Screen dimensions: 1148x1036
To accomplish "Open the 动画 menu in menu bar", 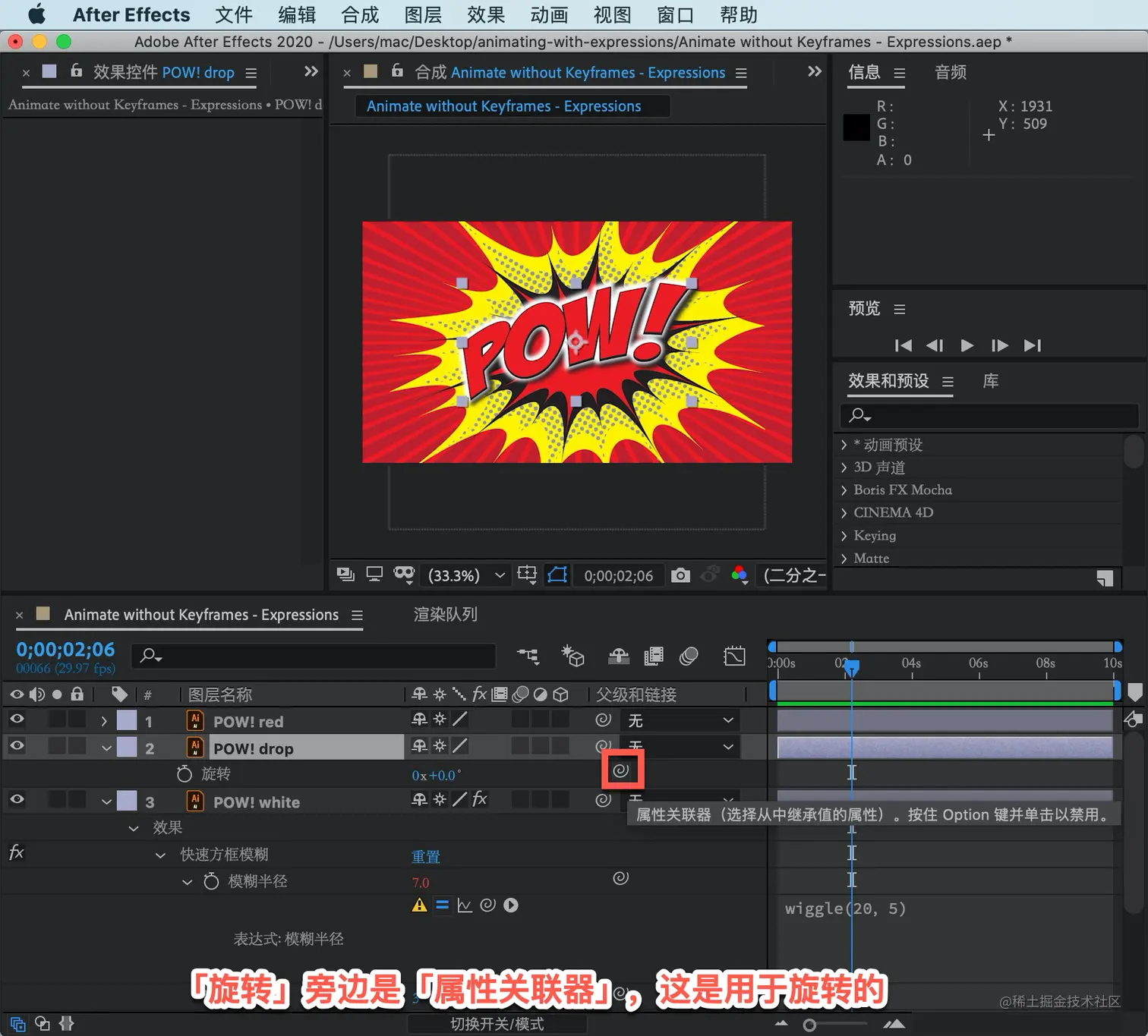I will coord(549,15).
